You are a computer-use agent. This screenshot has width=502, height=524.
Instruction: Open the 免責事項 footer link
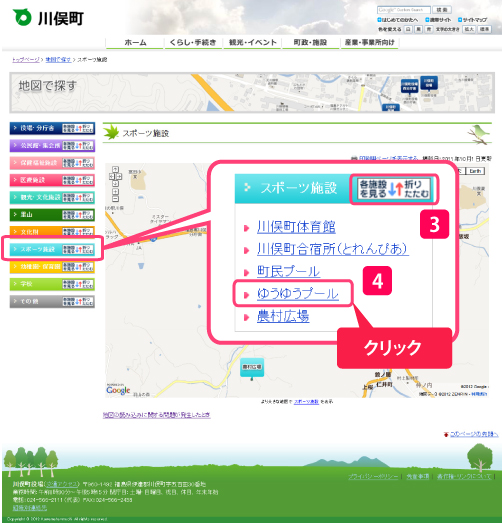click(418, 477)
